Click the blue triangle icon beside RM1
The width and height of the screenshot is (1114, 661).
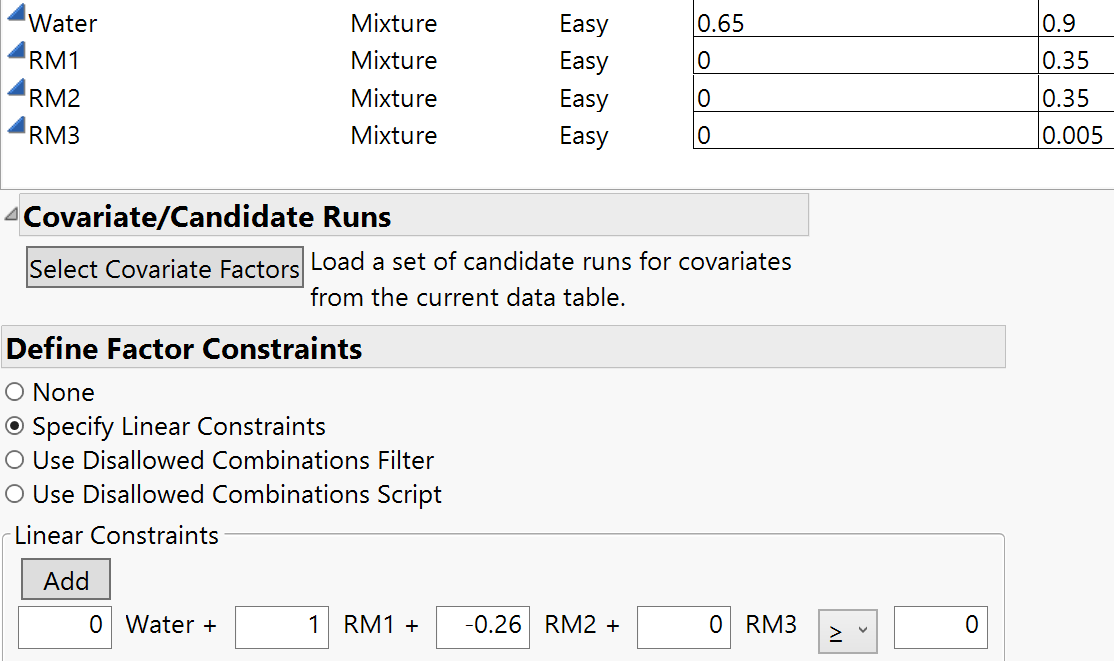(x=16, y=54)
